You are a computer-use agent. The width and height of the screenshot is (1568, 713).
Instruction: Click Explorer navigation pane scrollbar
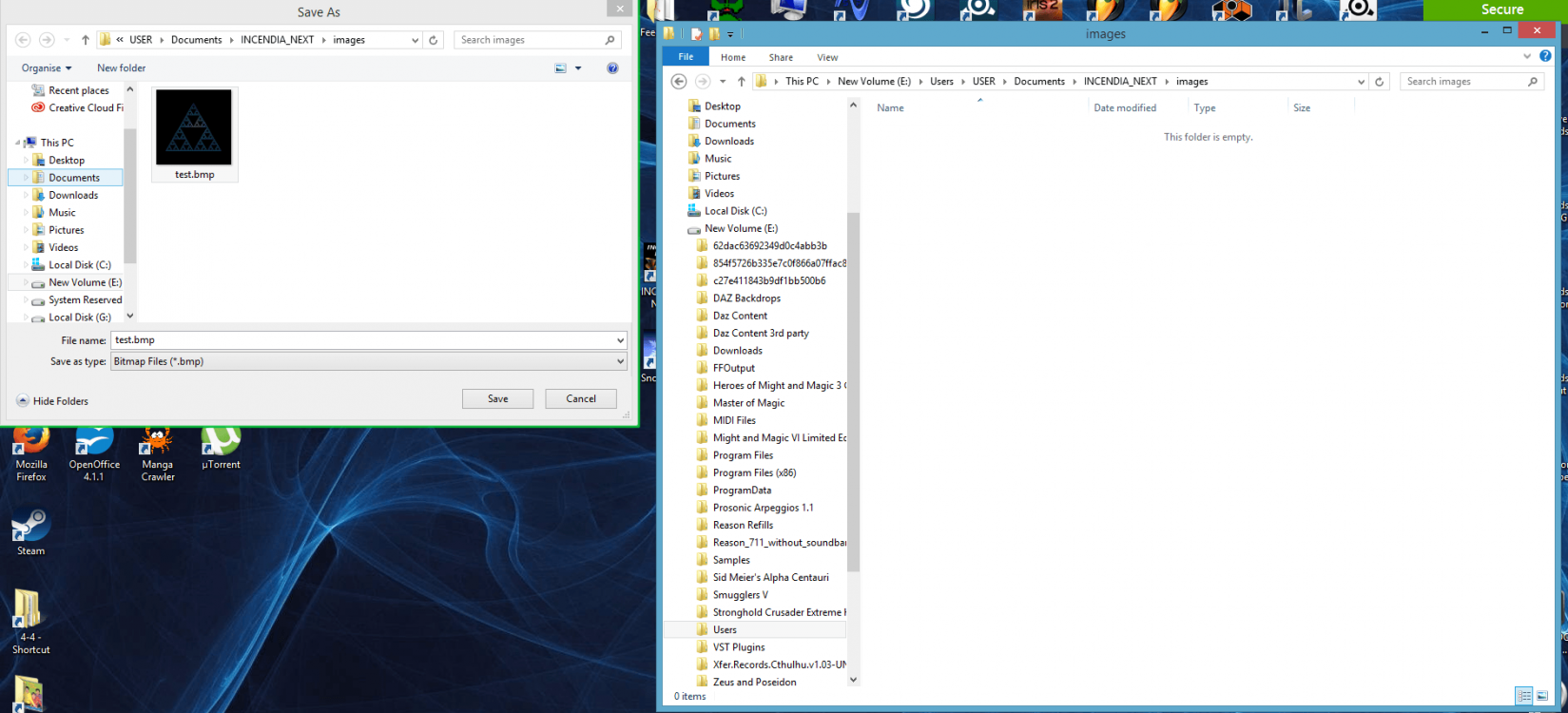pos(853,392)
